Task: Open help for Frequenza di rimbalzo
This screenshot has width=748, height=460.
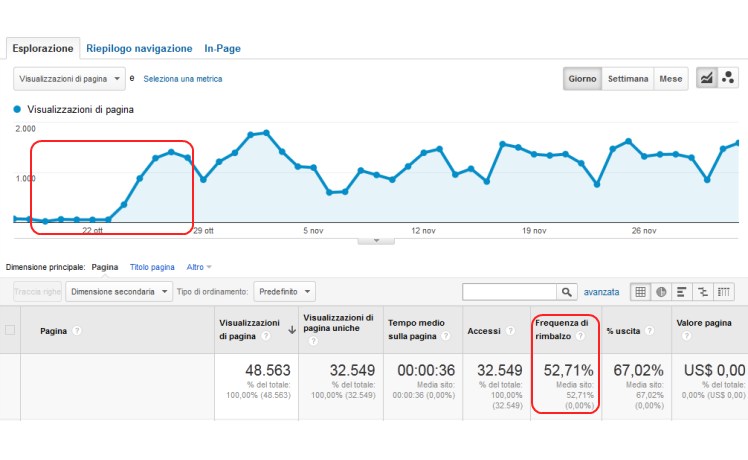Action: point(580,336)
